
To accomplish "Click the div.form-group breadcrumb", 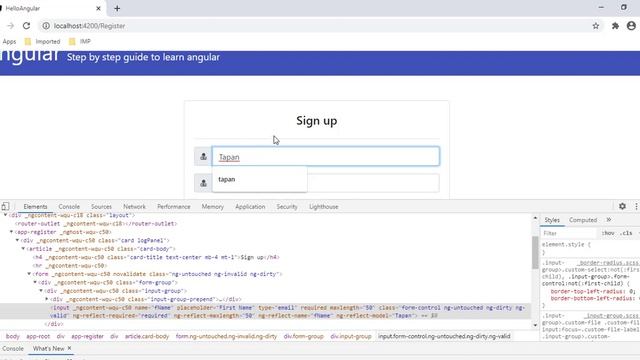I will 303,336.
